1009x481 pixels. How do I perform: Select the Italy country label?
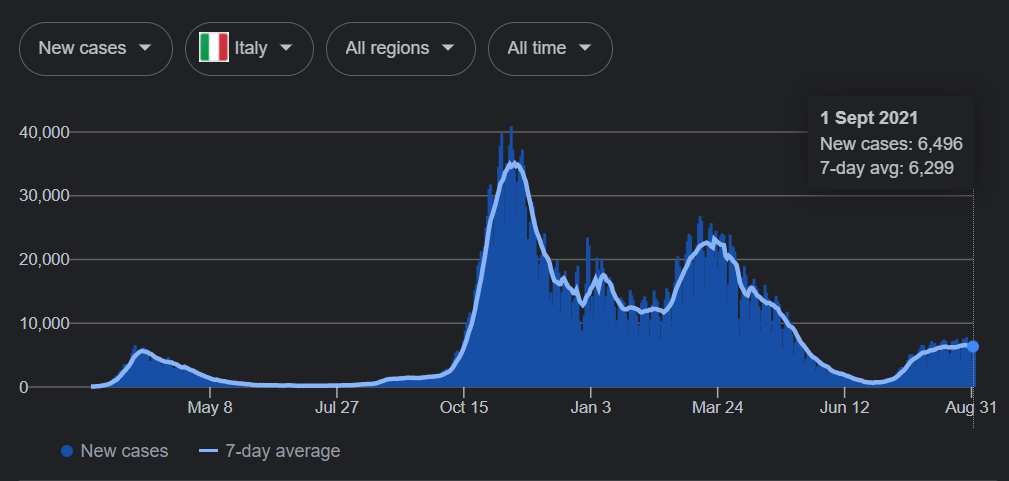[250, 48]
